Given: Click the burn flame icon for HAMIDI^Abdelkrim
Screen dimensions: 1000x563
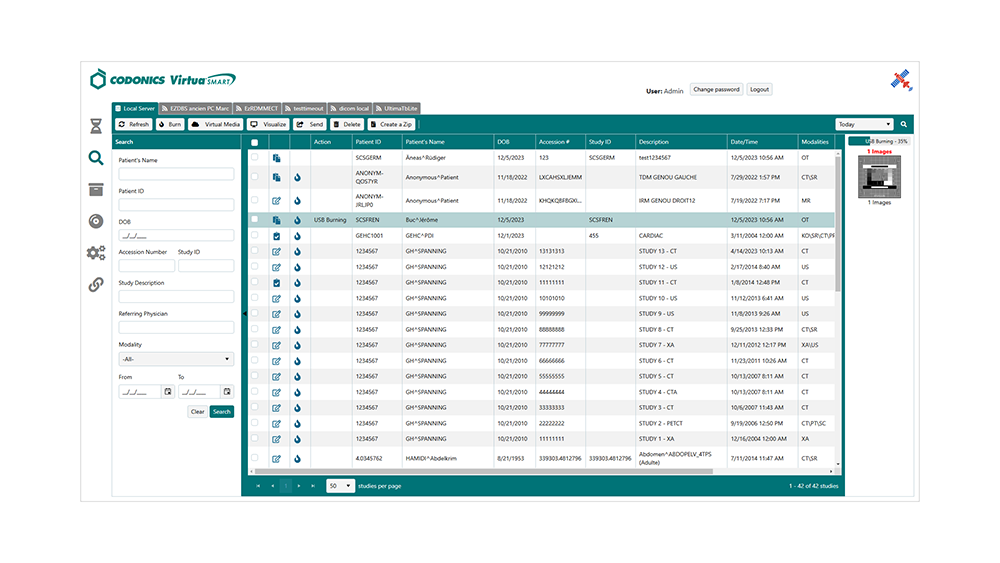Looking at the screenshot, I should (297, 459).
